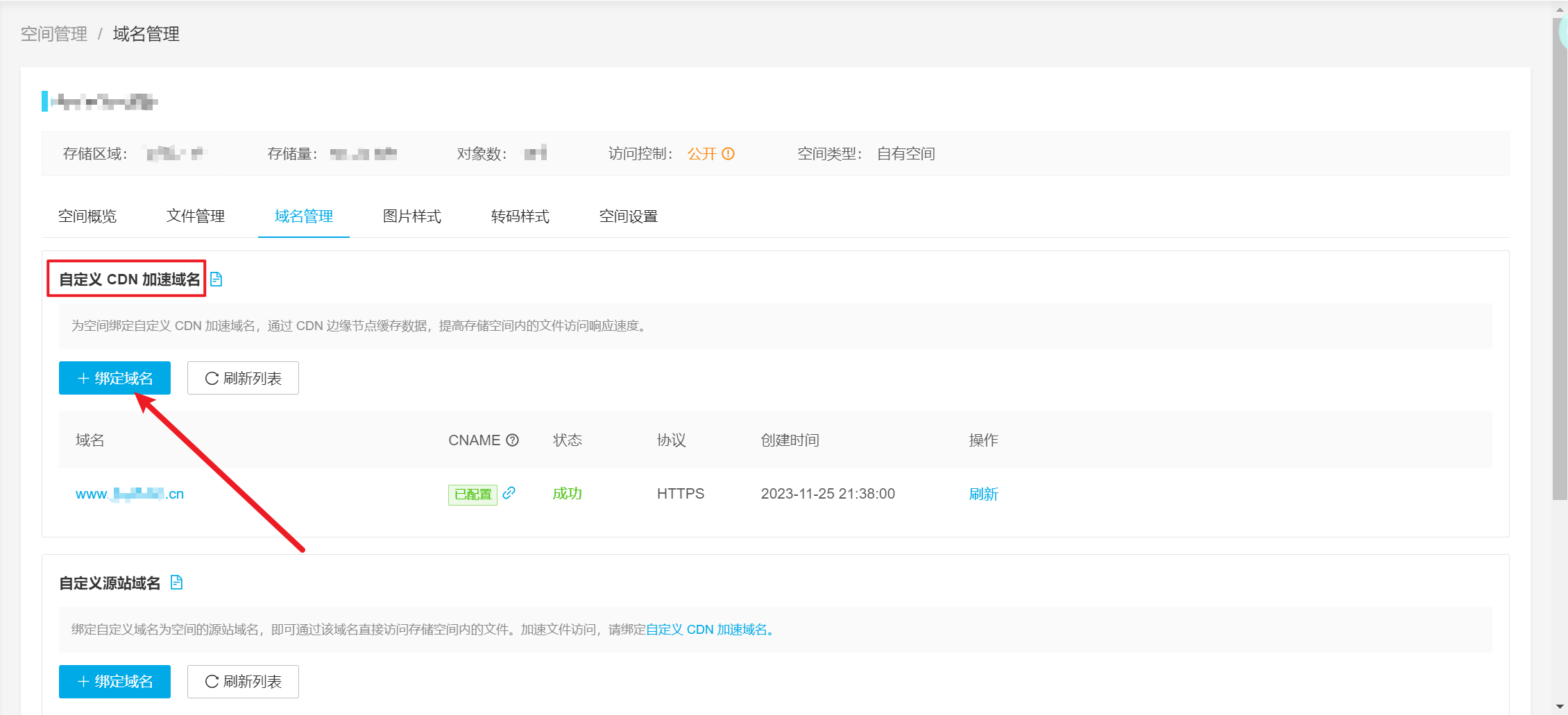
Task: Go to 空间管理 breadcrumb
Action: (x=54, y=34)
